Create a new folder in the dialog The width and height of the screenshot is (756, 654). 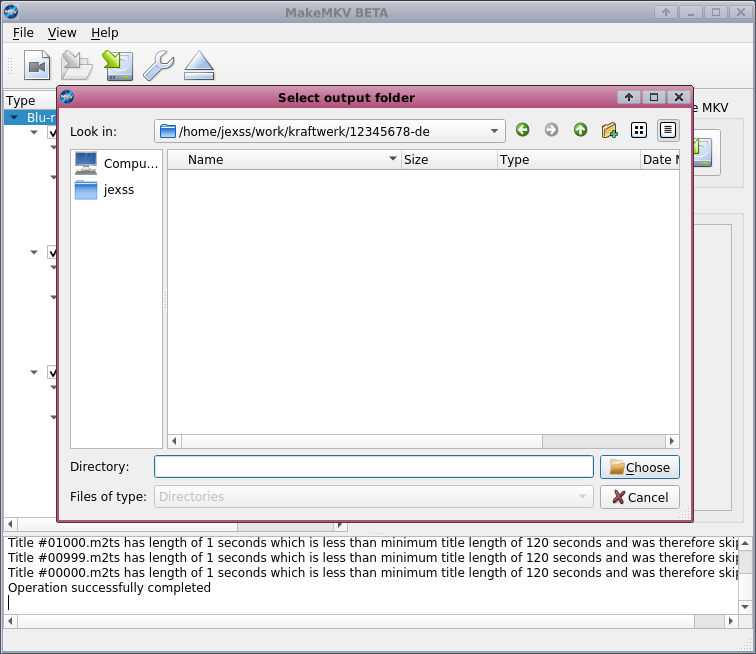(609, 130)
